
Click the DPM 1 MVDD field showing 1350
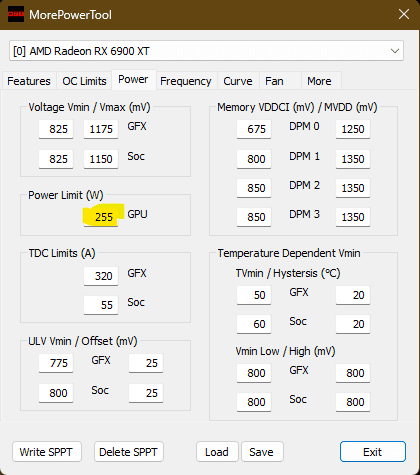[x=353, y=159]
